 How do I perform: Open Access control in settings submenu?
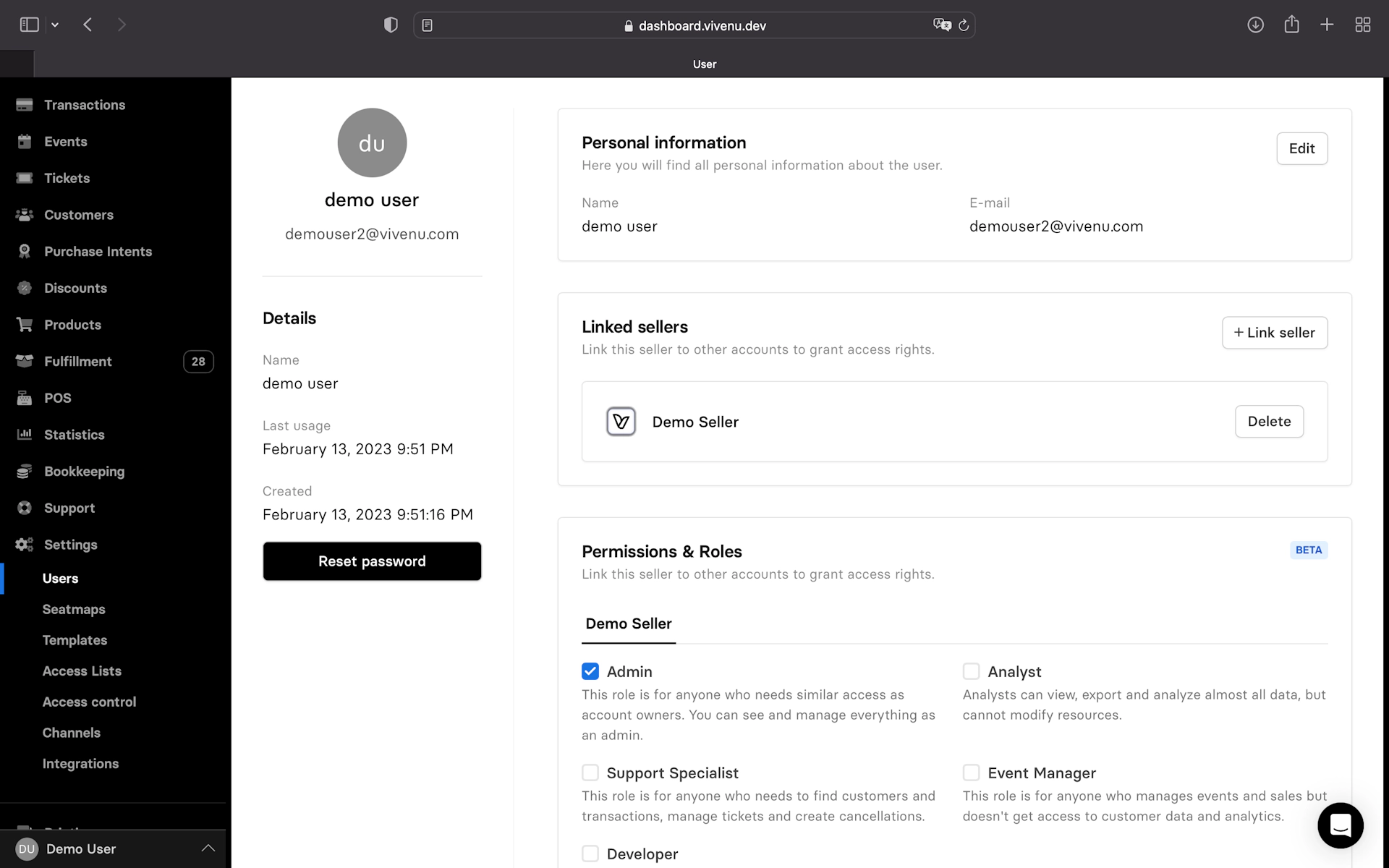(89, 702)
